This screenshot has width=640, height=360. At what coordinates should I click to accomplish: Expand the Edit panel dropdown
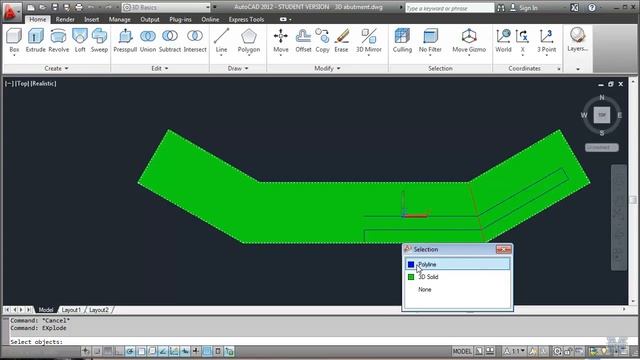[x=160, y=69]
